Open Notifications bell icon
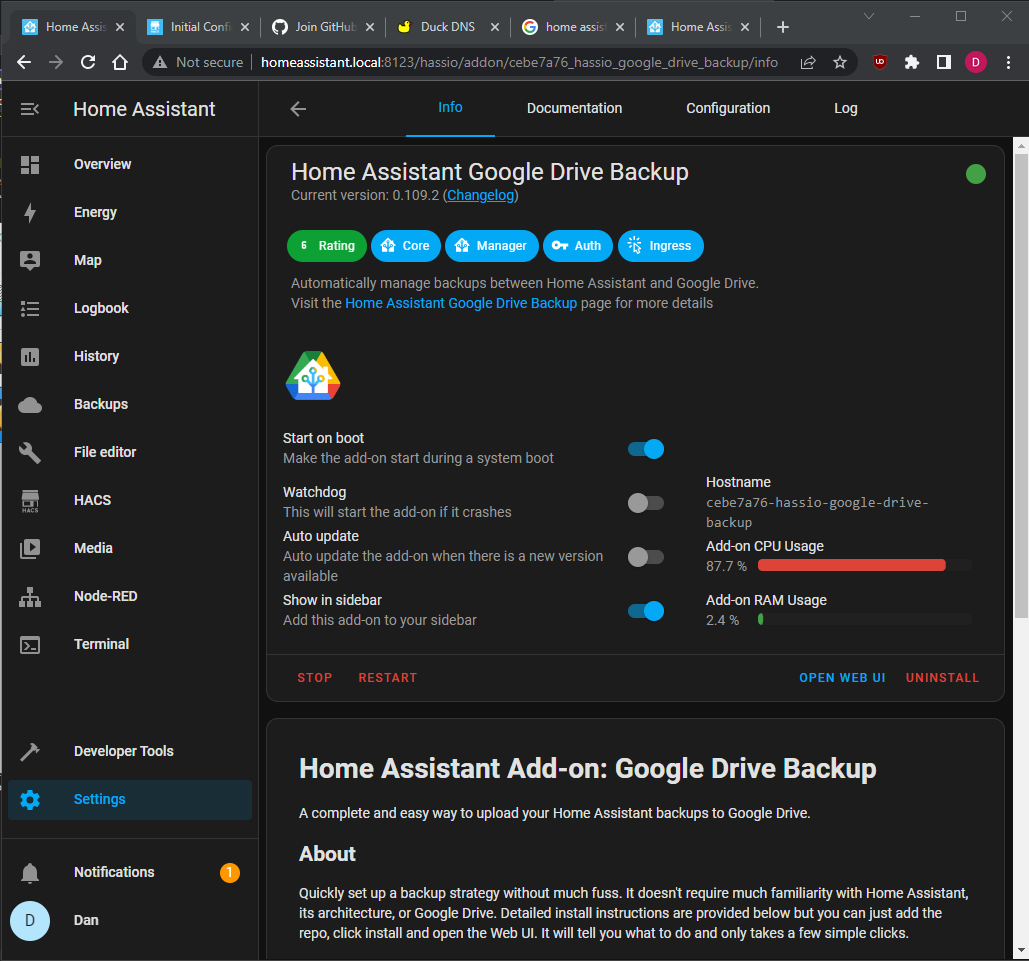1029x961 pixels. click(30, 872)
